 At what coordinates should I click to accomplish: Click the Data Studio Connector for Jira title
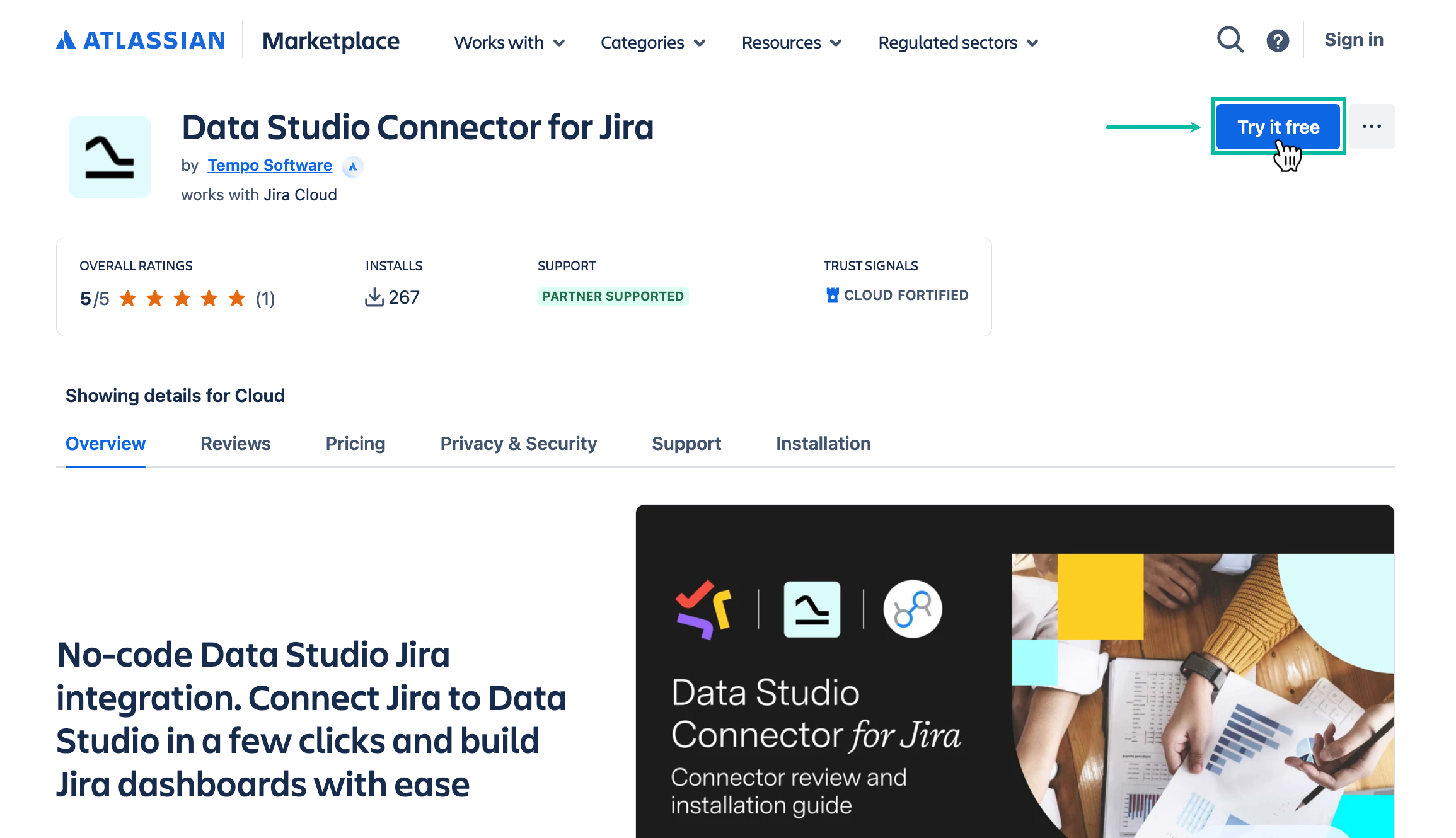pos(417,127)
